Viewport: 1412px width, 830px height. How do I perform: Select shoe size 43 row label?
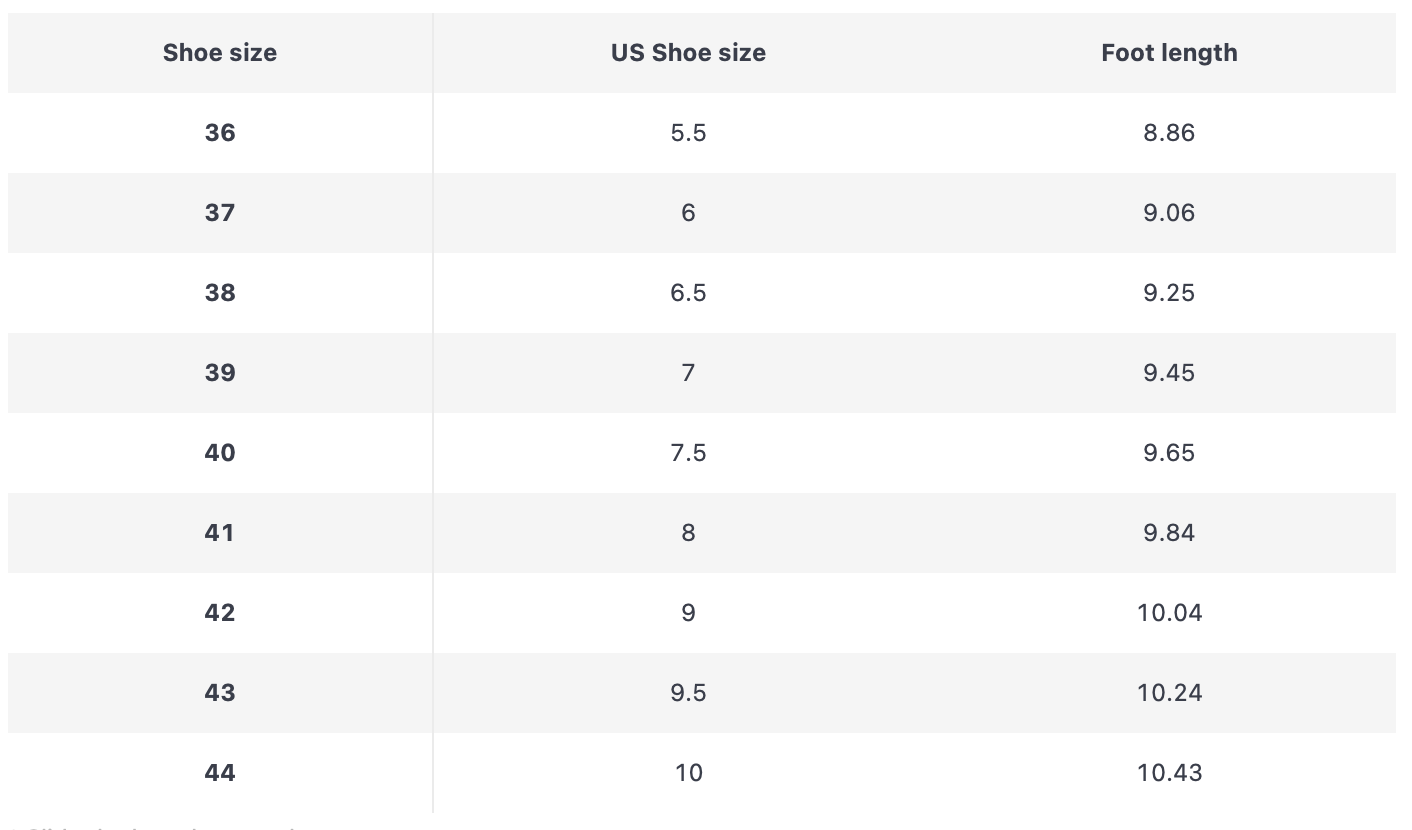(x=220, y=693)
